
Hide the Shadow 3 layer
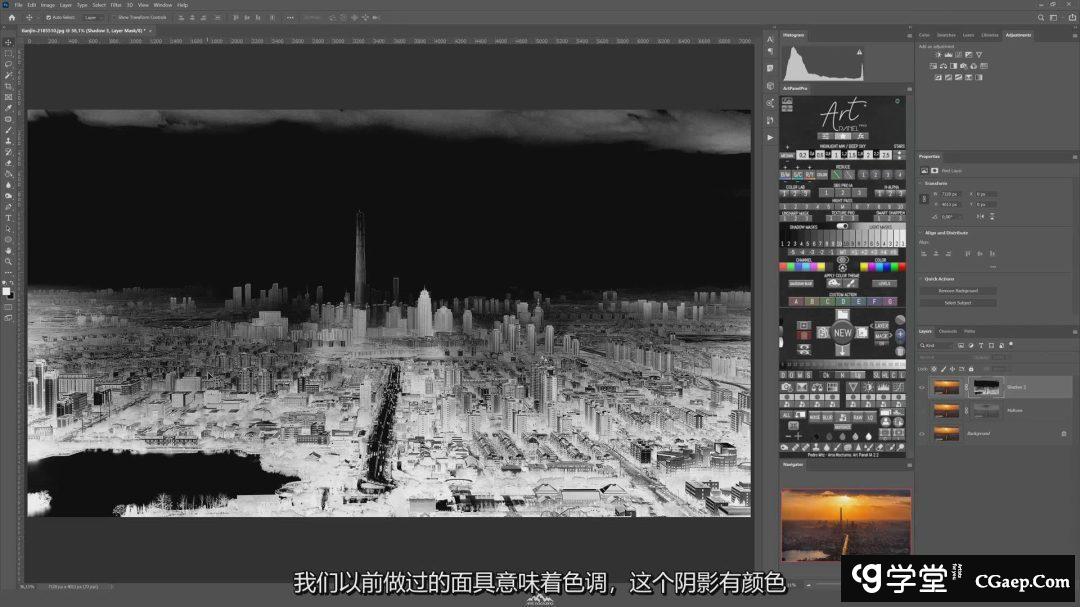pyautogui.click(x=922, y=387)
